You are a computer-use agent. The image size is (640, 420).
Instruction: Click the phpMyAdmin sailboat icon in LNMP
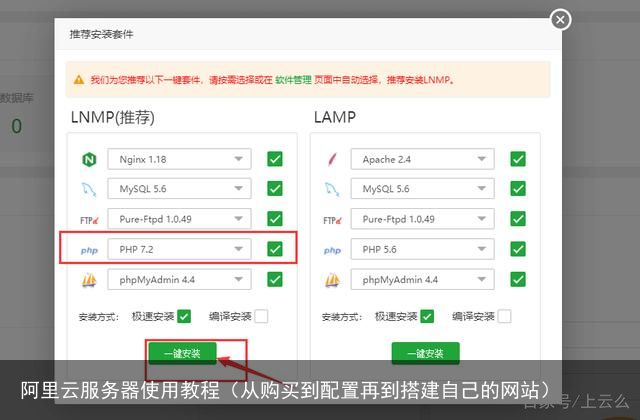point(89,280)
